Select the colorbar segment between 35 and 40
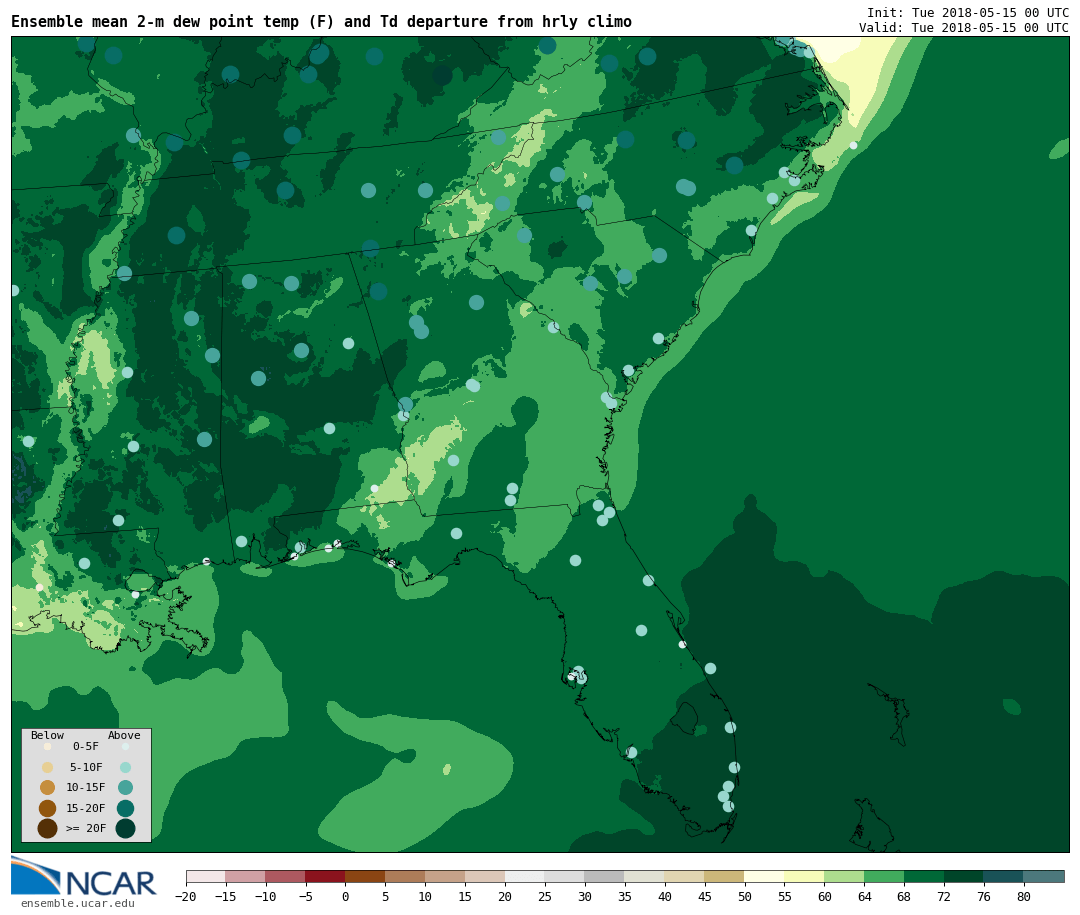This screenshot has width=1080, height=915. (645, 877)
